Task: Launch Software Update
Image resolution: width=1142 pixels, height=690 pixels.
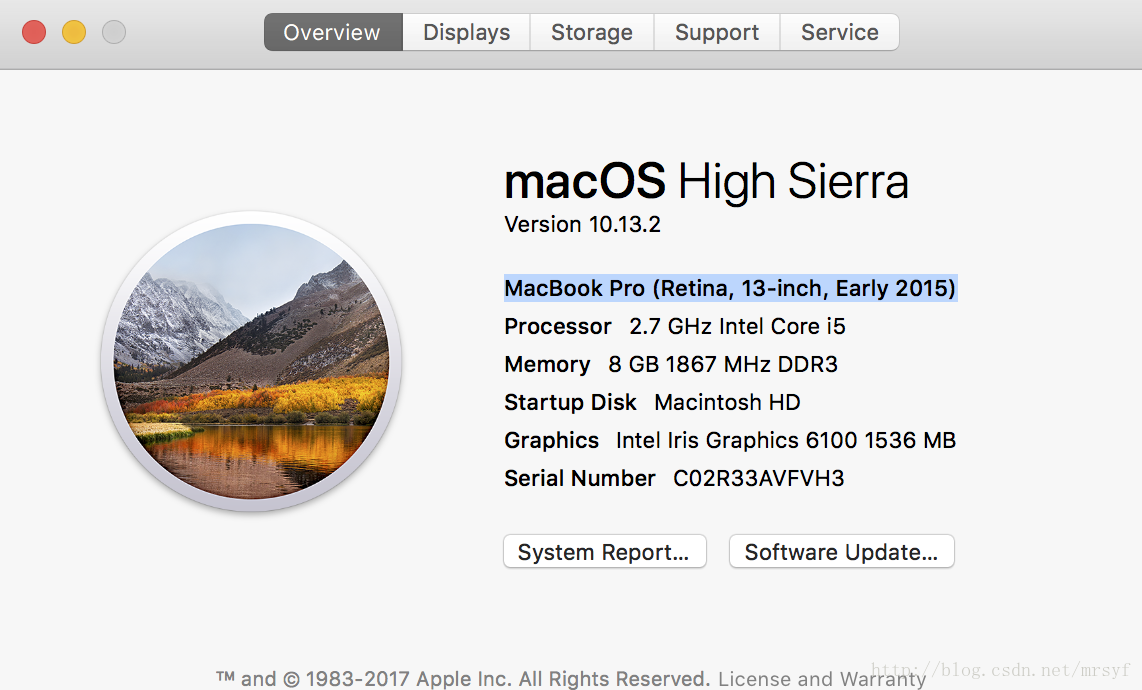Action: 841,552
